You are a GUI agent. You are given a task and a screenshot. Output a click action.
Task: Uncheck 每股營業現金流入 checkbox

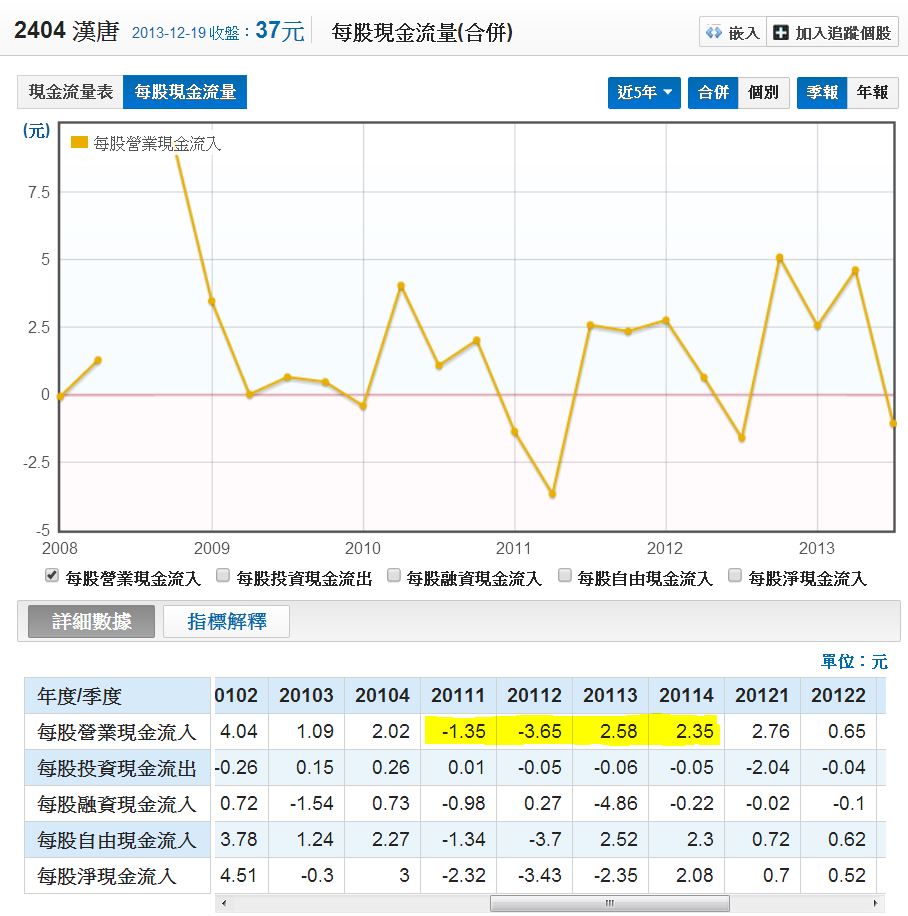tap(51, 576)
